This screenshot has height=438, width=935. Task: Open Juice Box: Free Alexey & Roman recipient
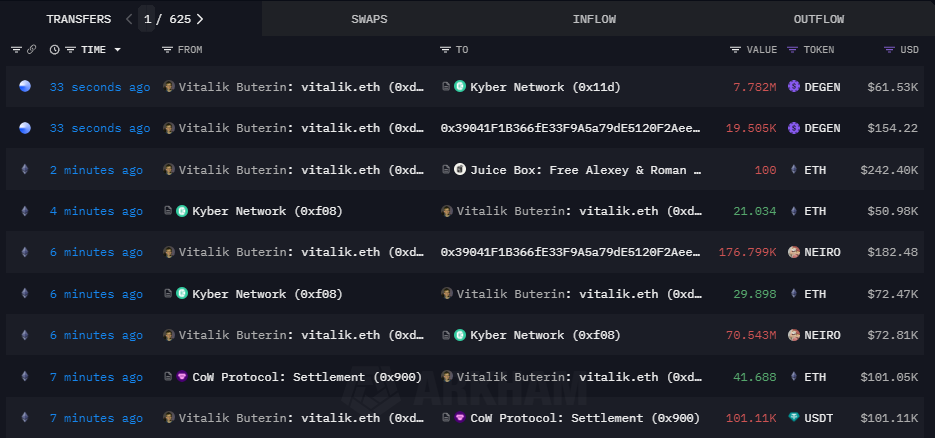click(x=586, y=170)
